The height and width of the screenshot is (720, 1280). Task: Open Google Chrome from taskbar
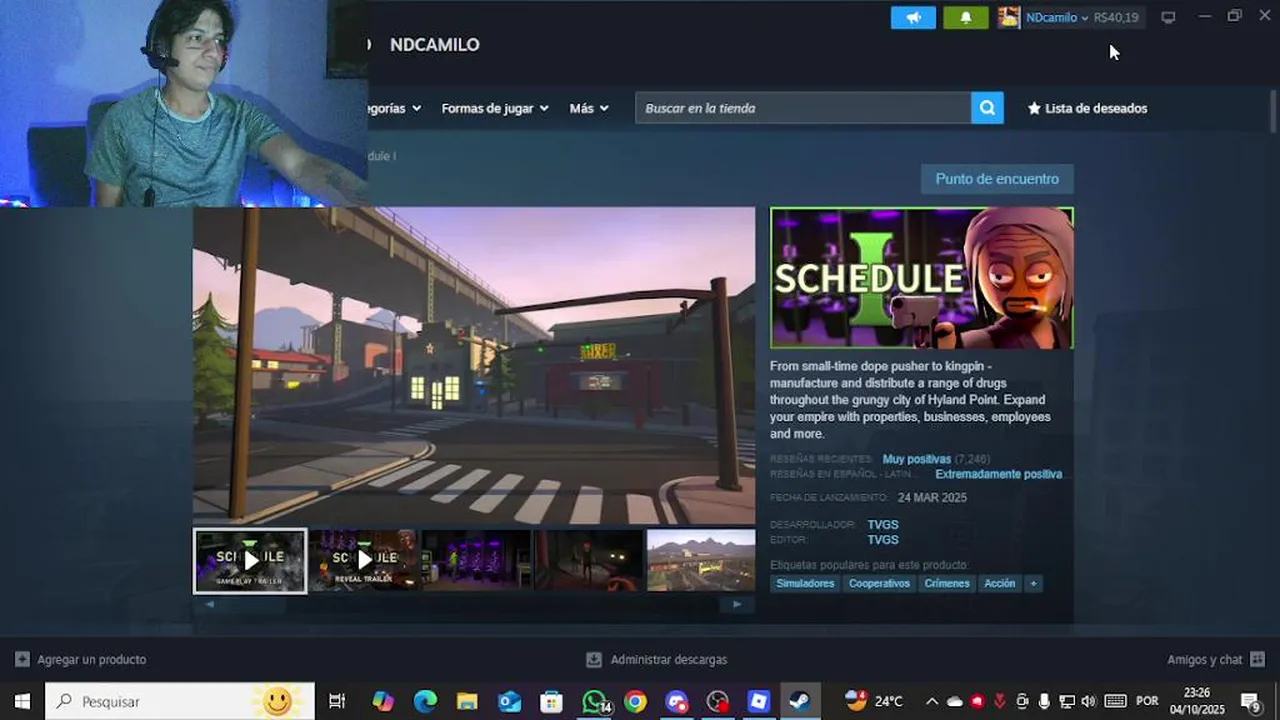tap(635, 701)
